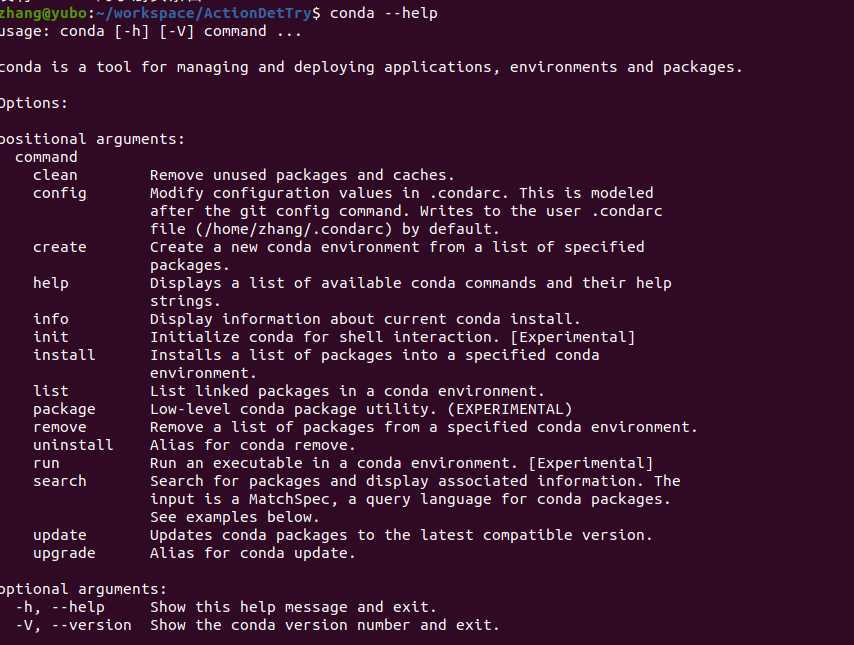Click the 'help' command in the list
The image size is (854, 645).
click(x=51, y=283)
